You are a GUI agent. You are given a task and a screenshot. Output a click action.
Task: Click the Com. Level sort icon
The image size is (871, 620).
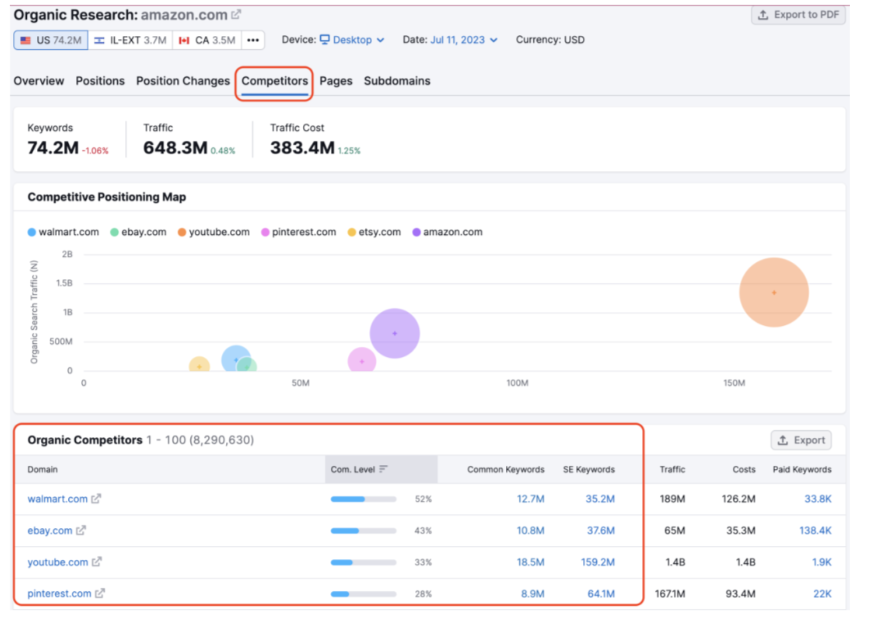pos(383,469)
